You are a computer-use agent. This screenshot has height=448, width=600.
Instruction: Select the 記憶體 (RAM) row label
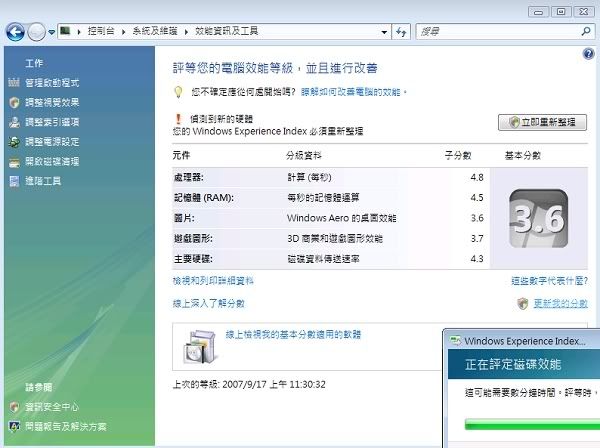pyautogui.click(x=204, y=197)
